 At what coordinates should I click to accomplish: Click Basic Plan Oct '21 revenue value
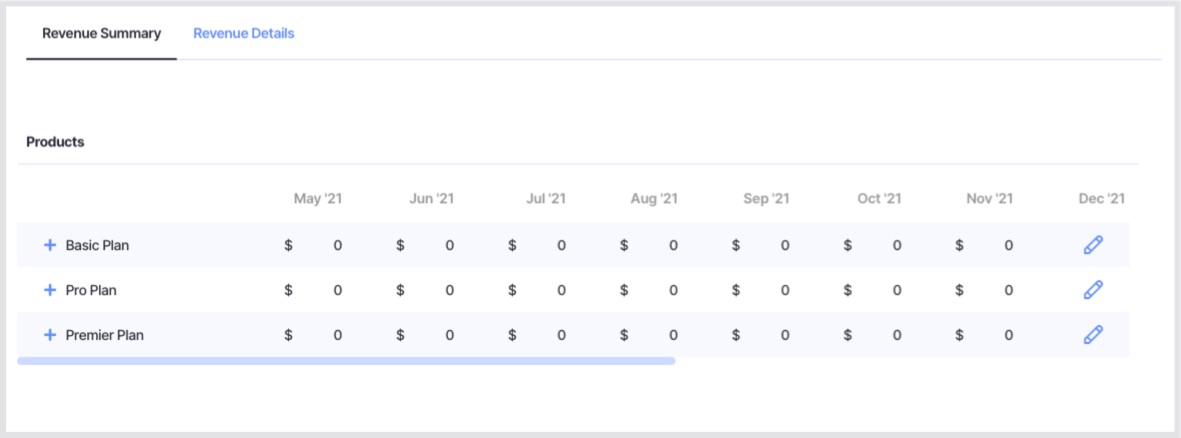coord(896,245)
